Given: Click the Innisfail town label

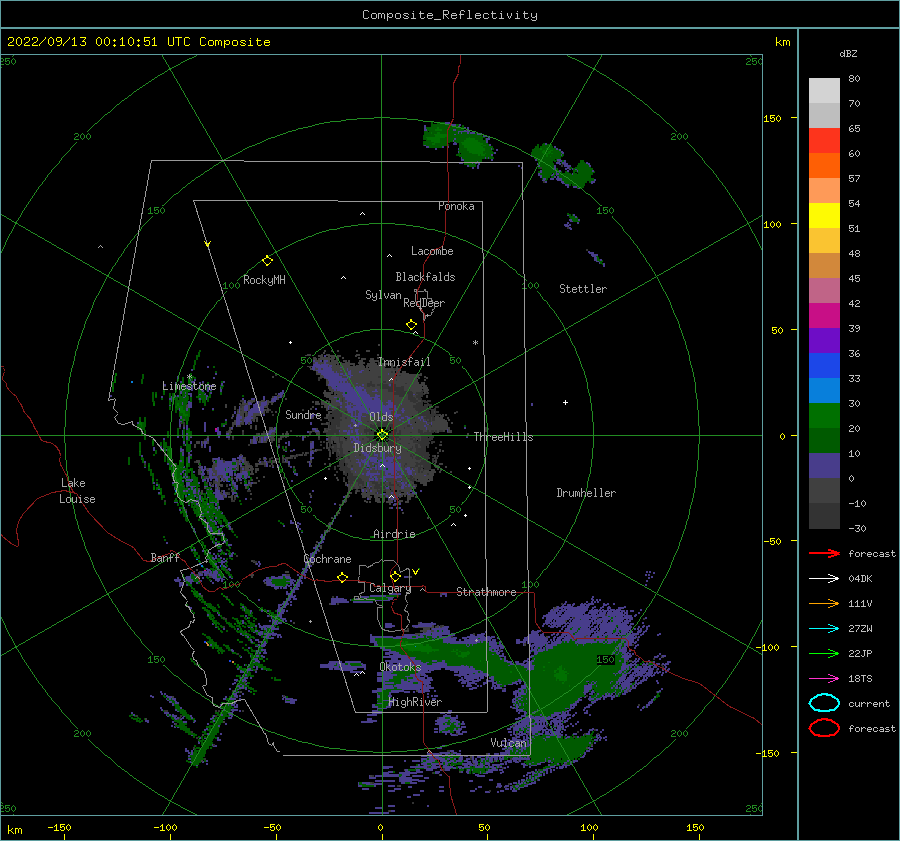Looking at the screenshot, I should point(404,362).
